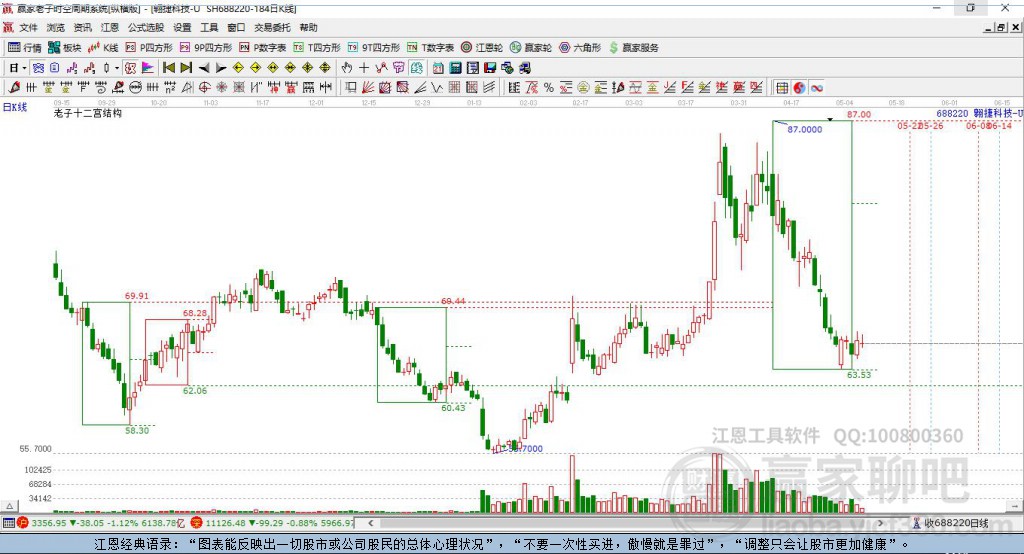
Task: Click the 69.91 price label
Action: coord(136,296)
